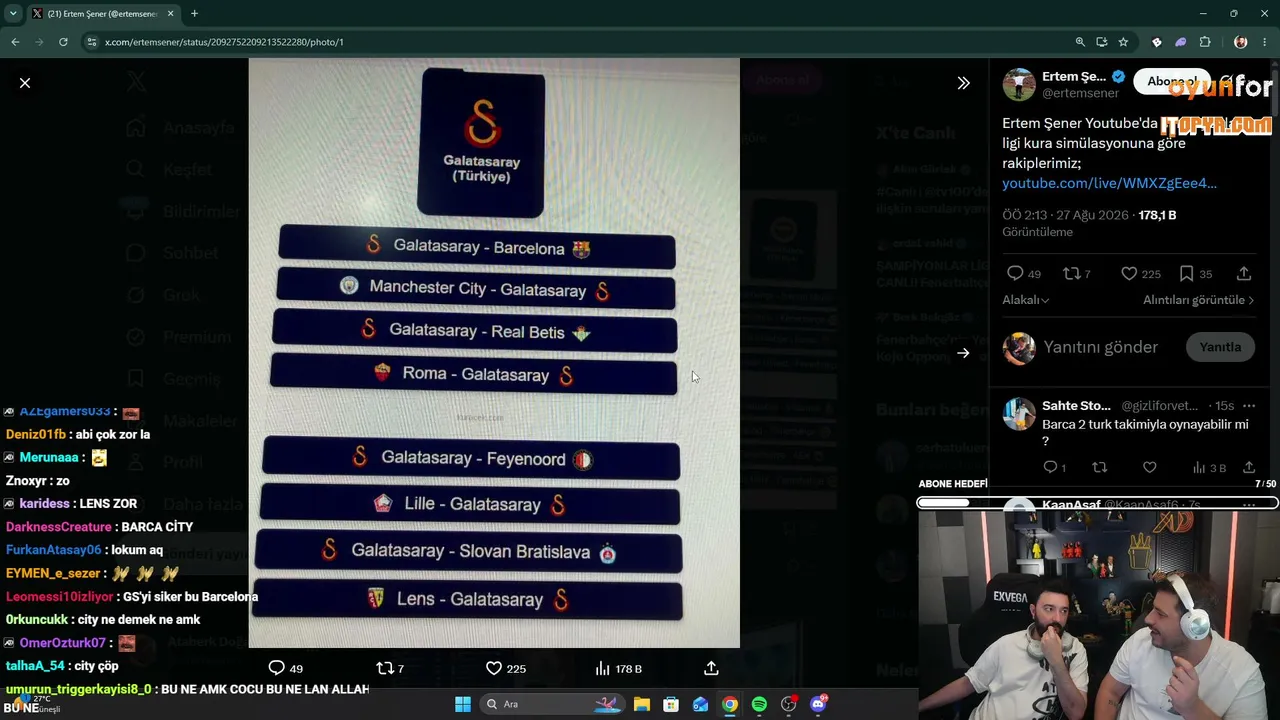The height and width of the screenshot is (720, 1280).
Task: View analytics icon showing 178 B under photo
Action: [602, 668]
